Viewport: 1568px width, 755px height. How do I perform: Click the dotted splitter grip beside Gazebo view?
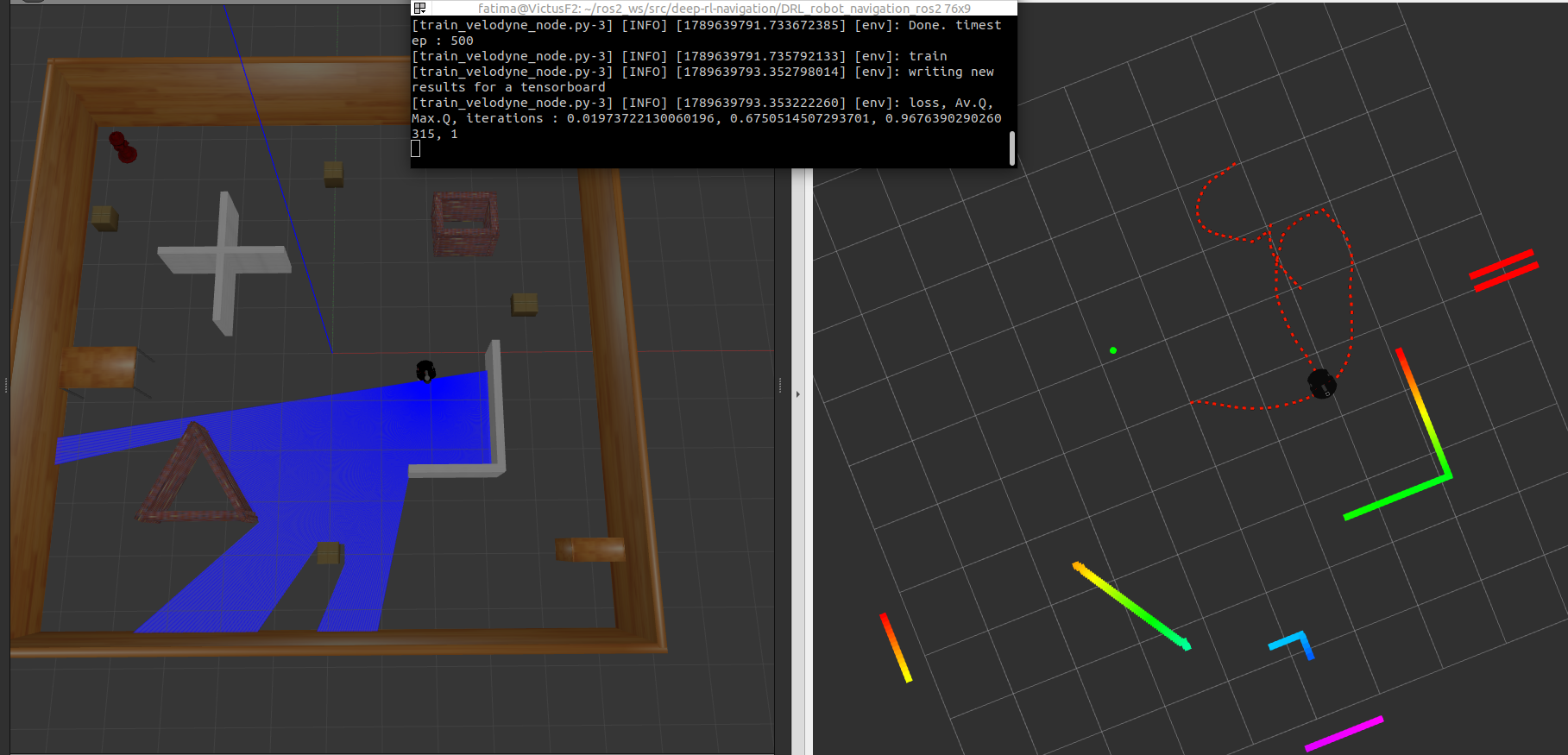point(780,386)
